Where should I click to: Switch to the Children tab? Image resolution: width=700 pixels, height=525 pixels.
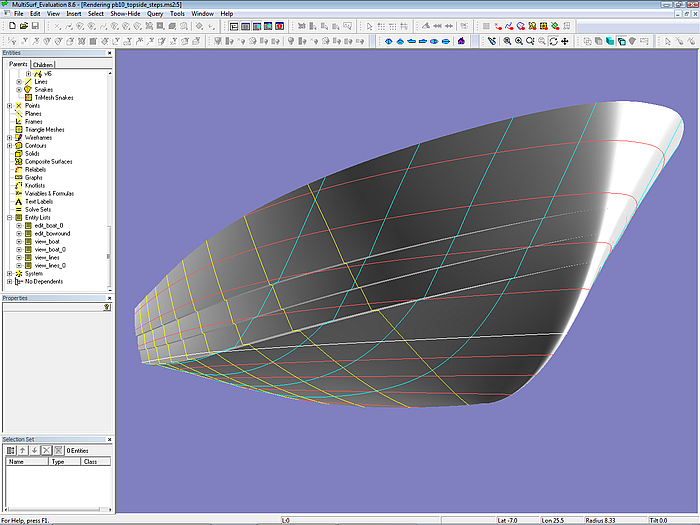click(43, 65)
